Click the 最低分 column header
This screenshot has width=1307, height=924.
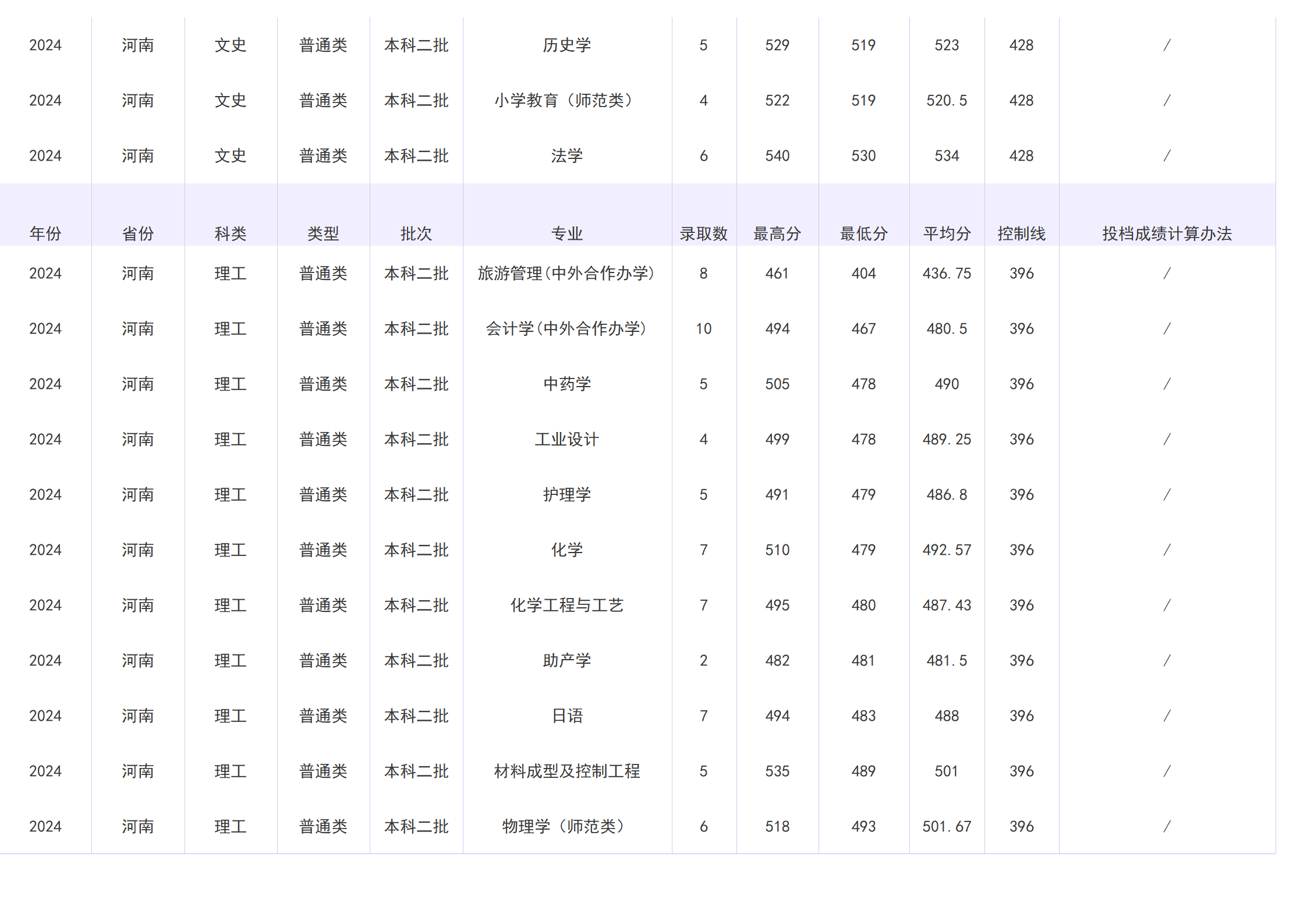pos(864,232)
